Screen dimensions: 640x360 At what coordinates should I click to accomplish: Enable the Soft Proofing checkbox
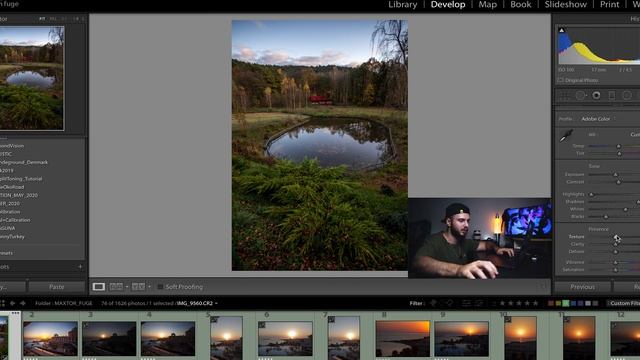click(160, 287)
